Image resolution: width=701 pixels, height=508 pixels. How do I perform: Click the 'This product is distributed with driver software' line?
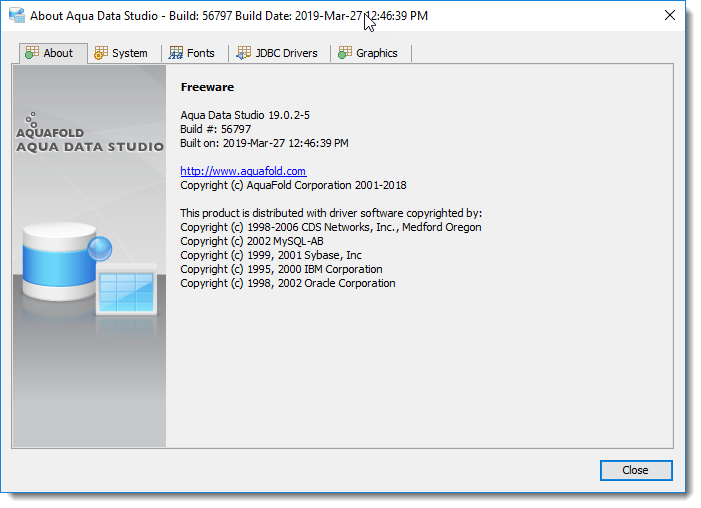tap(331, 213)
